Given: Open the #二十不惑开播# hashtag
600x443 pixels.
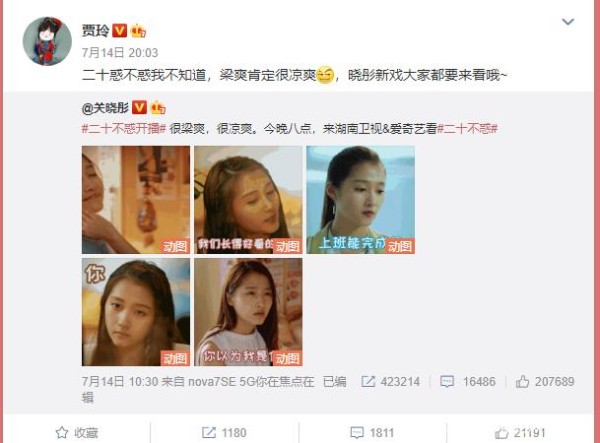Looking at the screenshot, I should pyautogui.click(x=124, y=129).
